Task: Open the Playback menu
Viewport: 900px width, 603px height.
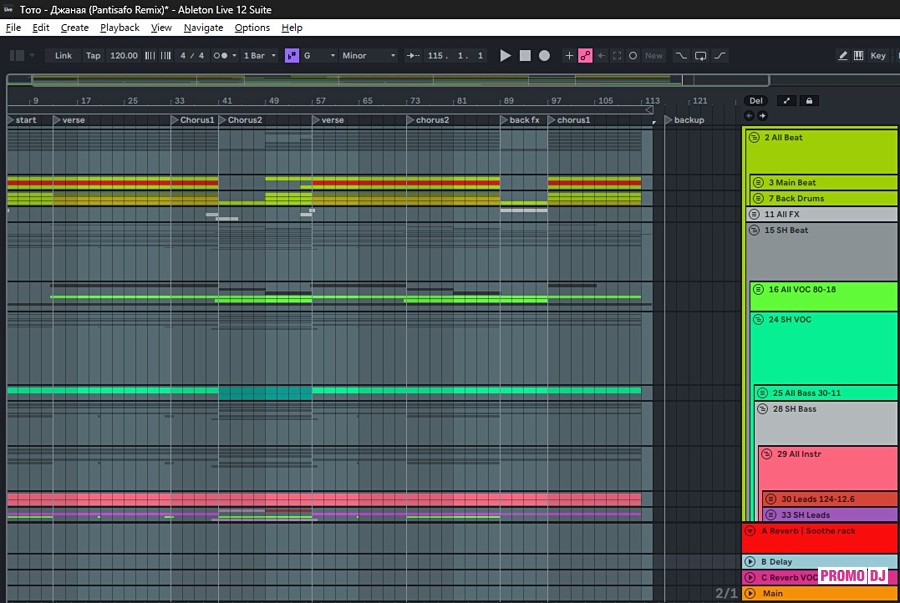Action: click(x=120, y=28)
